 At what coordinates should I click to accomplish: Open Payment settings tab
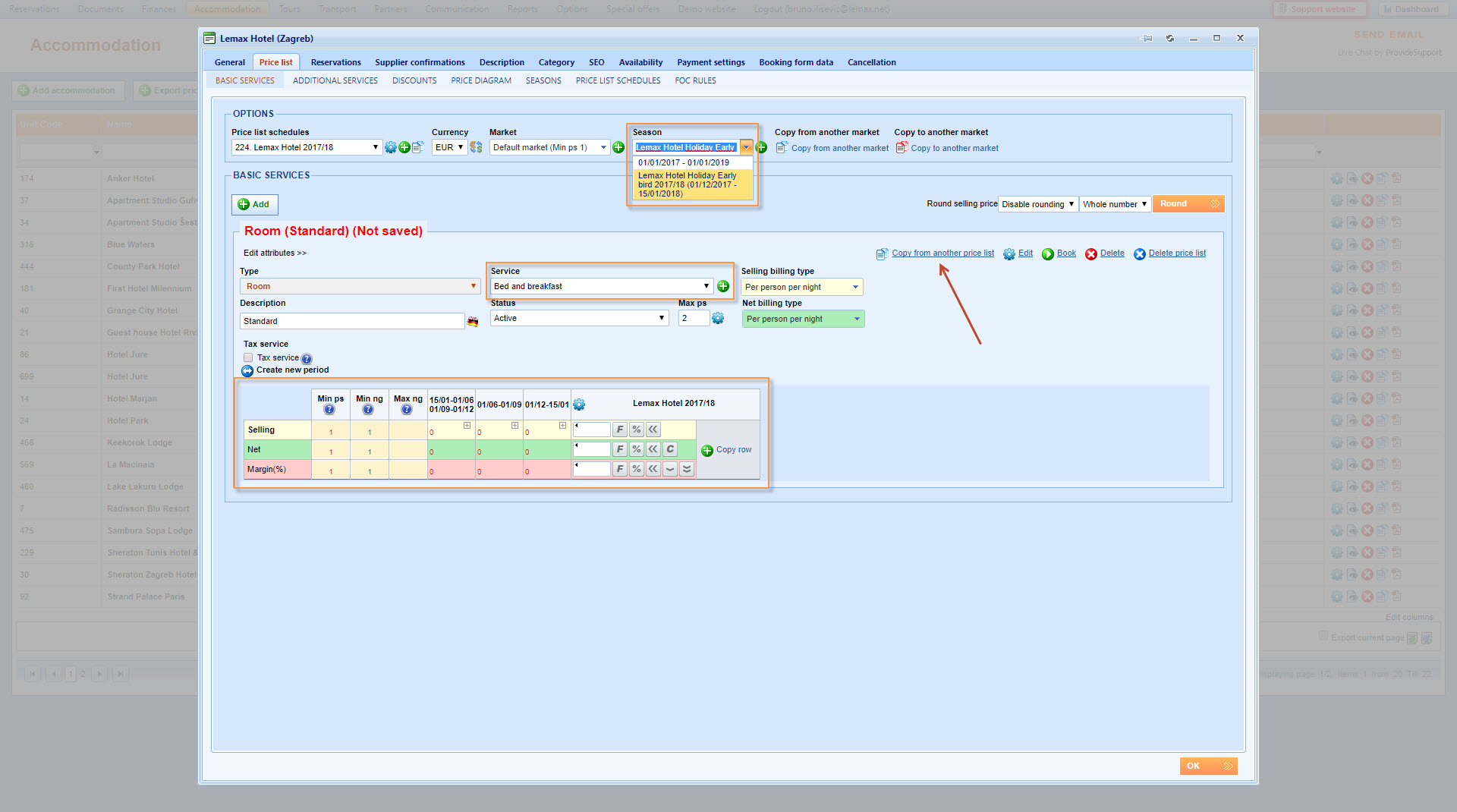tap(711, 62)
